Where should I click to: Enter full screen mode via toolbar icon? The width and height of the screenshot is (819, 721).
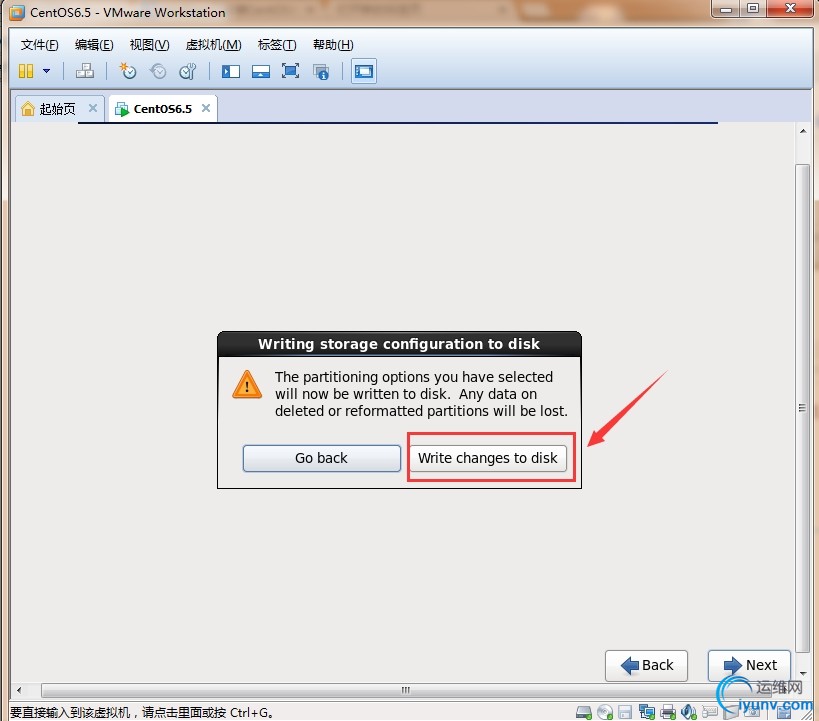(290, 71)
